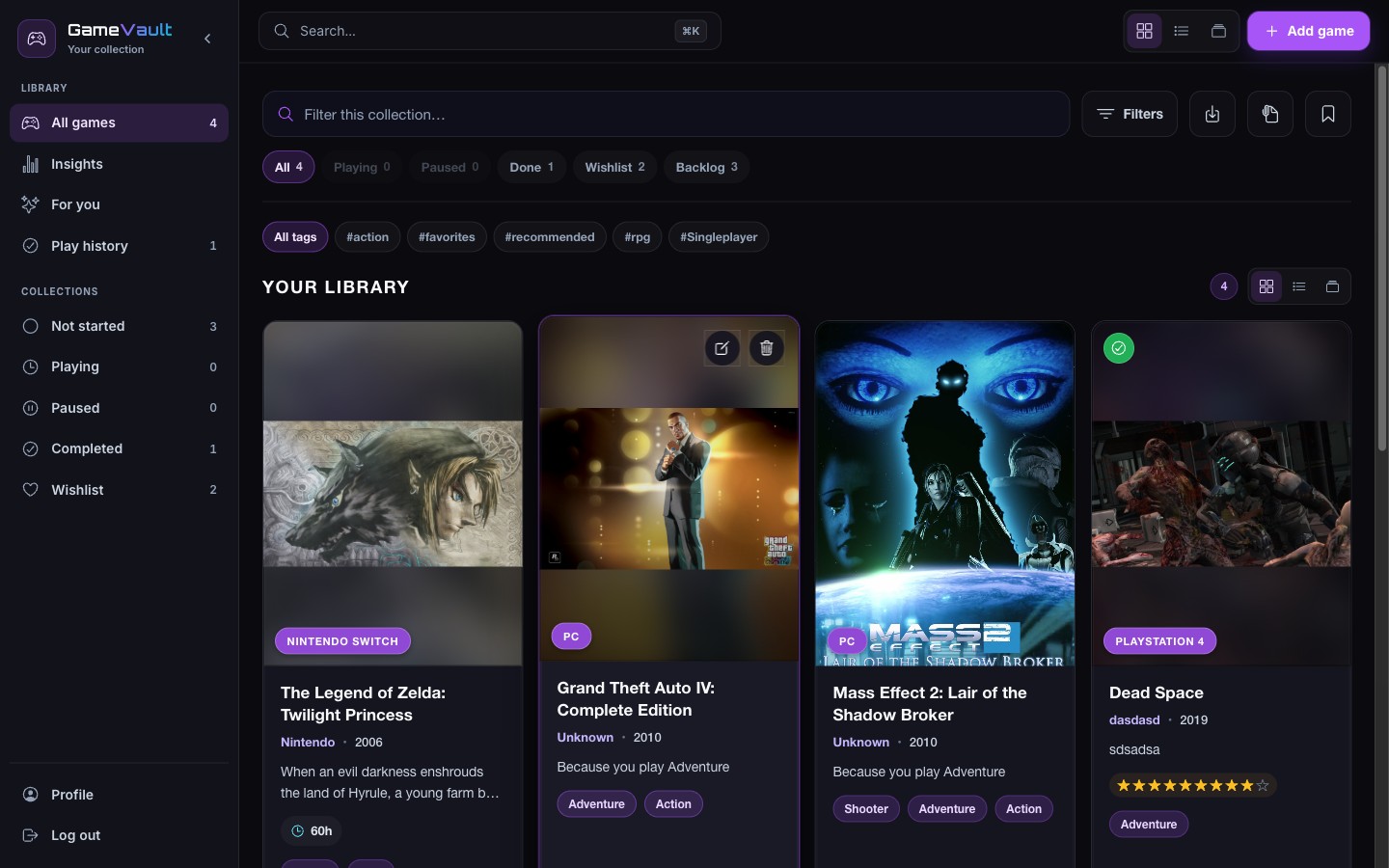Open the Filters panel

(x=1130, y=114)
